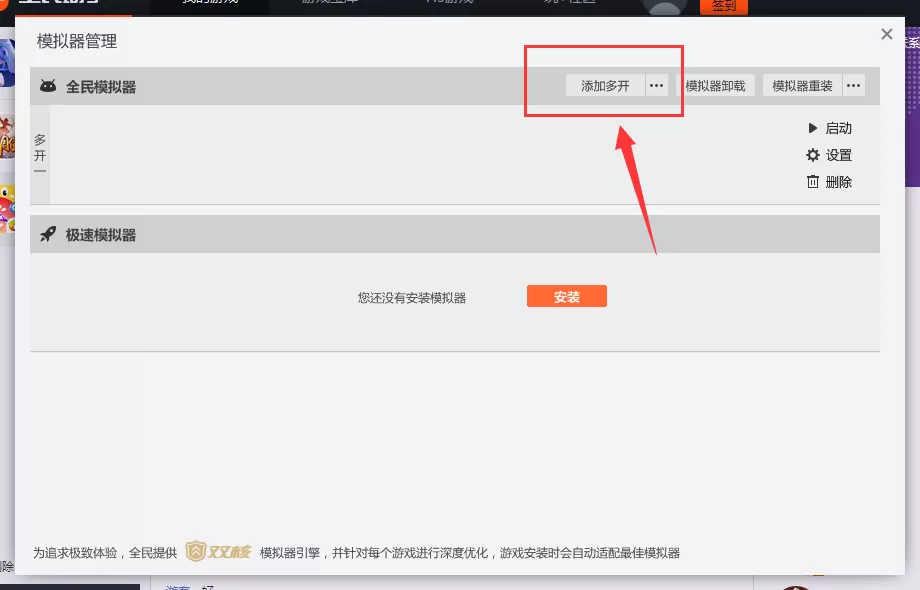Click the 全民模拟器 android icon
The height and width of the screenshot is (590, 920).
point(48,86)
